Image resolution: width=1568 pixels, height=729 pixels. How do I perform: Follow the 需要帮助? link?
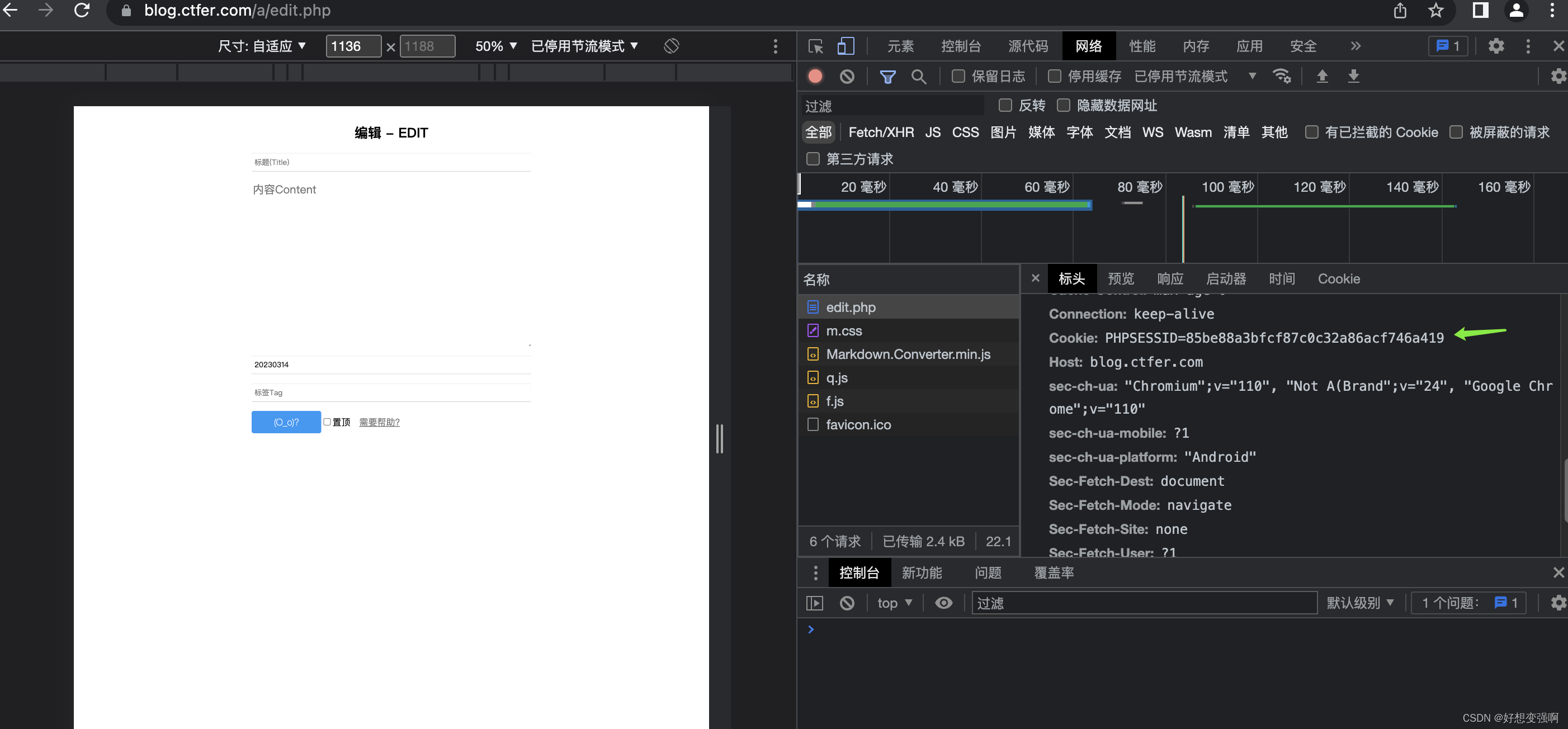click(379, 422)
